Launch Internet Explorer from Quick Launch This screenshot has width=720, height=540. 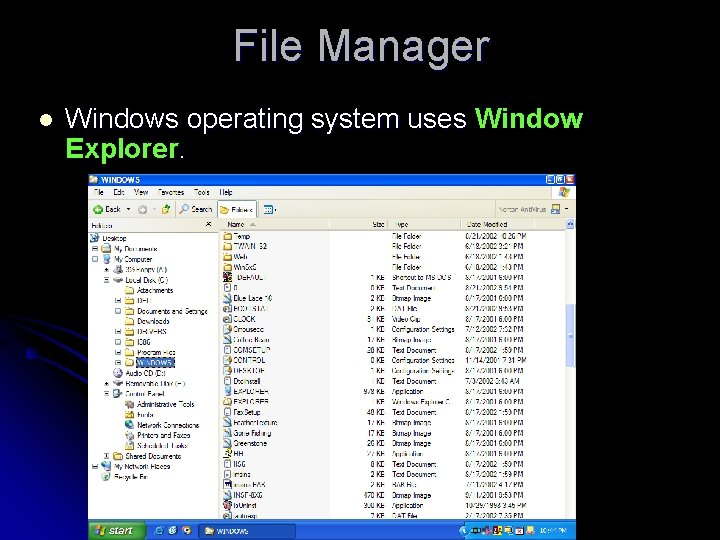159,531
